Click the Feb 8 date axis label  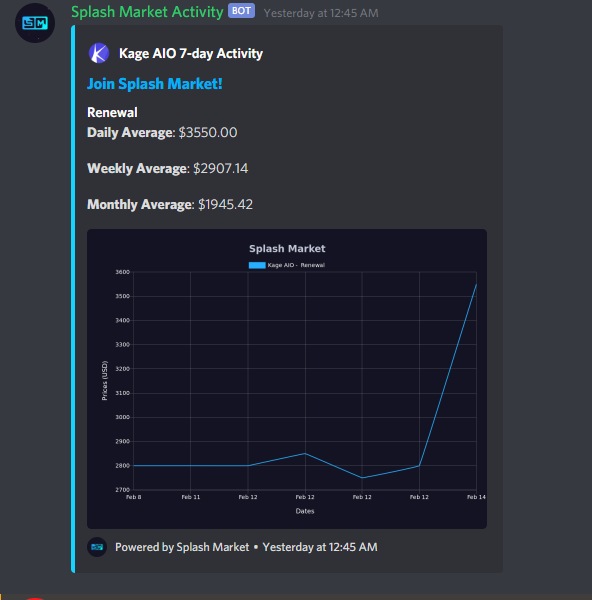(x=134, y=497)
